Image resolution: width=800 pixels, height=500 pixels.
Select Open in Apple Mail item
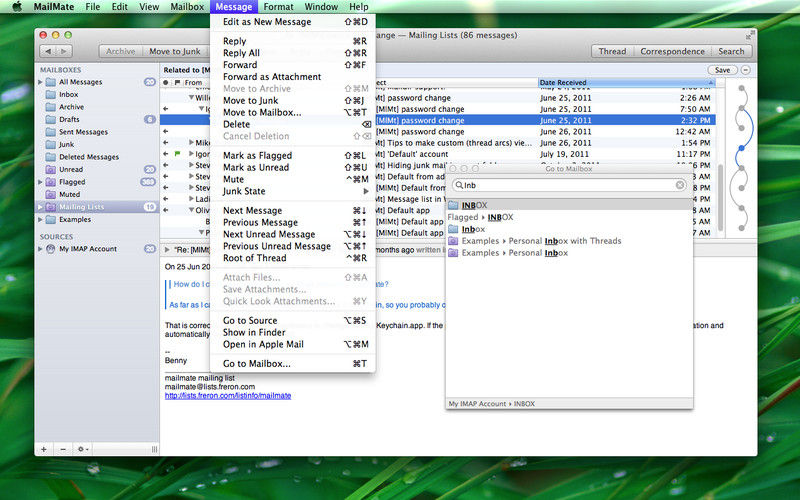(x=293, y=344)
